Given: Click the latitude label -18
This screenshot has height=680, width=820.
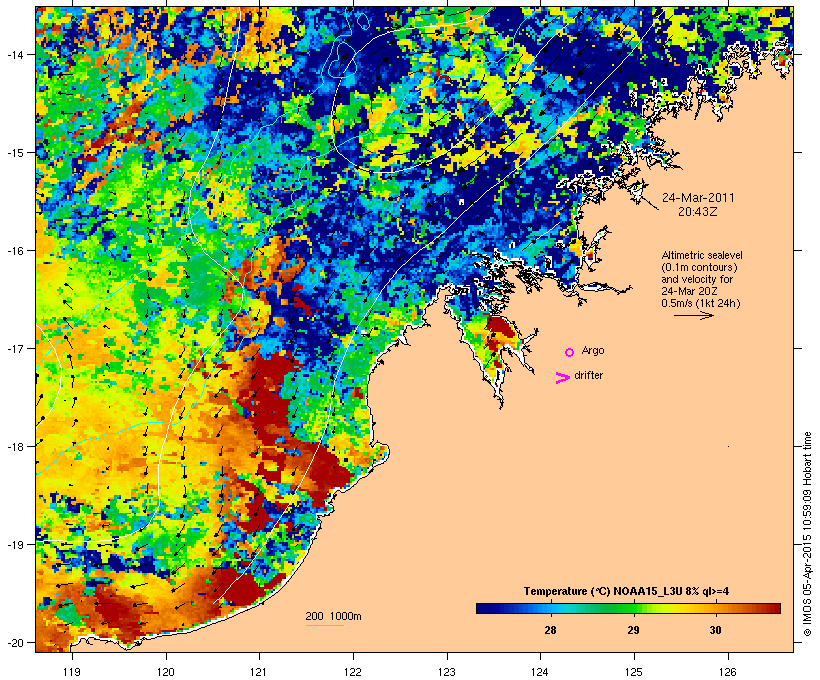Looking at the screenshot, I should click(14, 446).
